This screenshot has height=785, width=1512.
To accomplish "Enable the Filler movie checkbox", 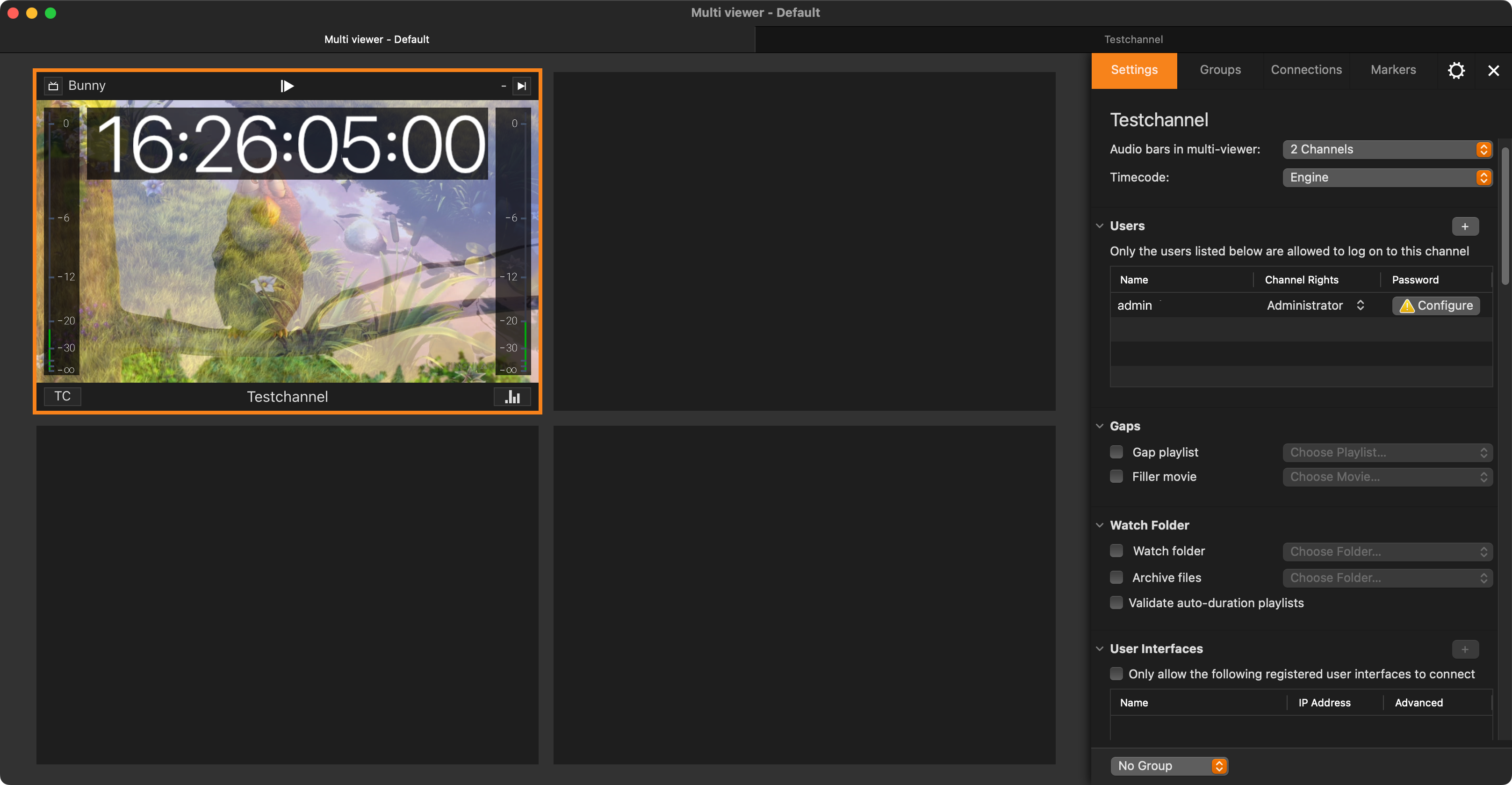I will click(1116, 476).
